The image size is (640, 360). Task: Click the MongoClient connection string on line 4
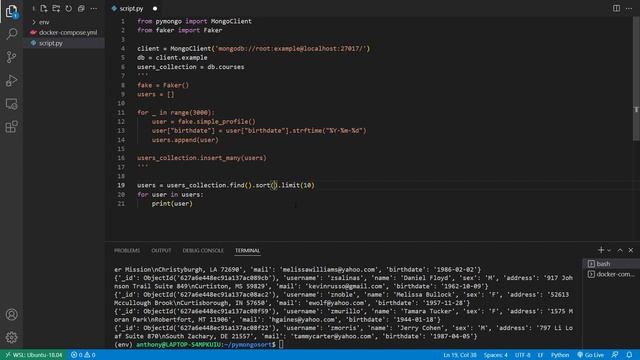(x=290, y=49)
